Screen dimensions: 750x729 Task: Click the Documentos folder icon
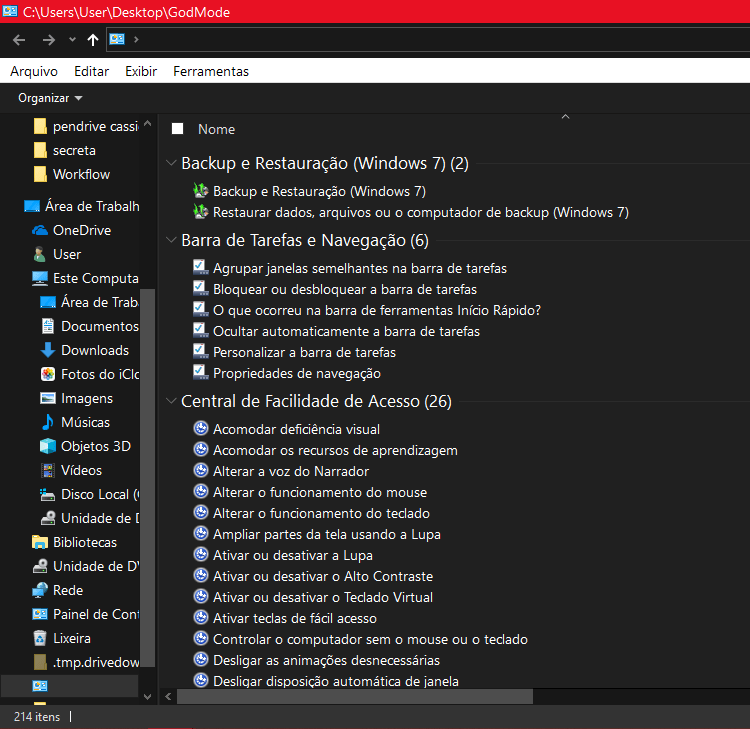tap(48, 326)
